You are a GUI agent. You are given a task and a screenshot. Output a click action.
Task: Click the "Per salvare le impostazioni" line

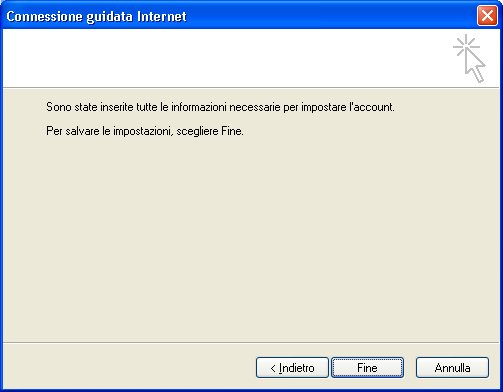pos(145,131)
